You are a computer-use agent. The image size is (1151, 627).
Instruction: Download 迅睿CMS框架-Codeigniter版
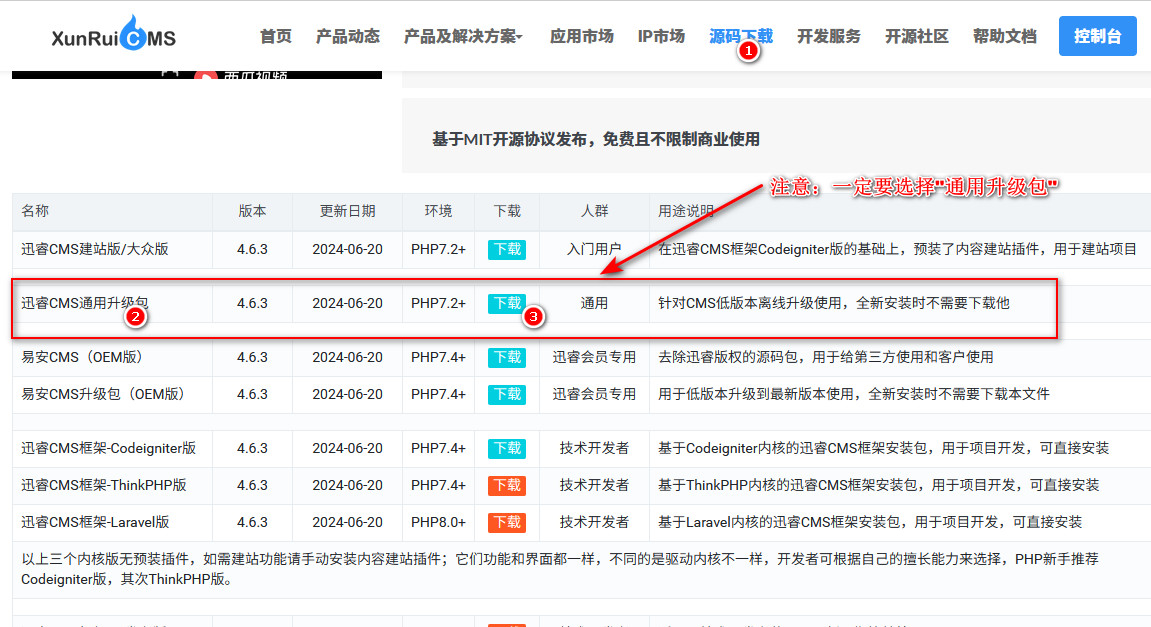click(506, 448)
